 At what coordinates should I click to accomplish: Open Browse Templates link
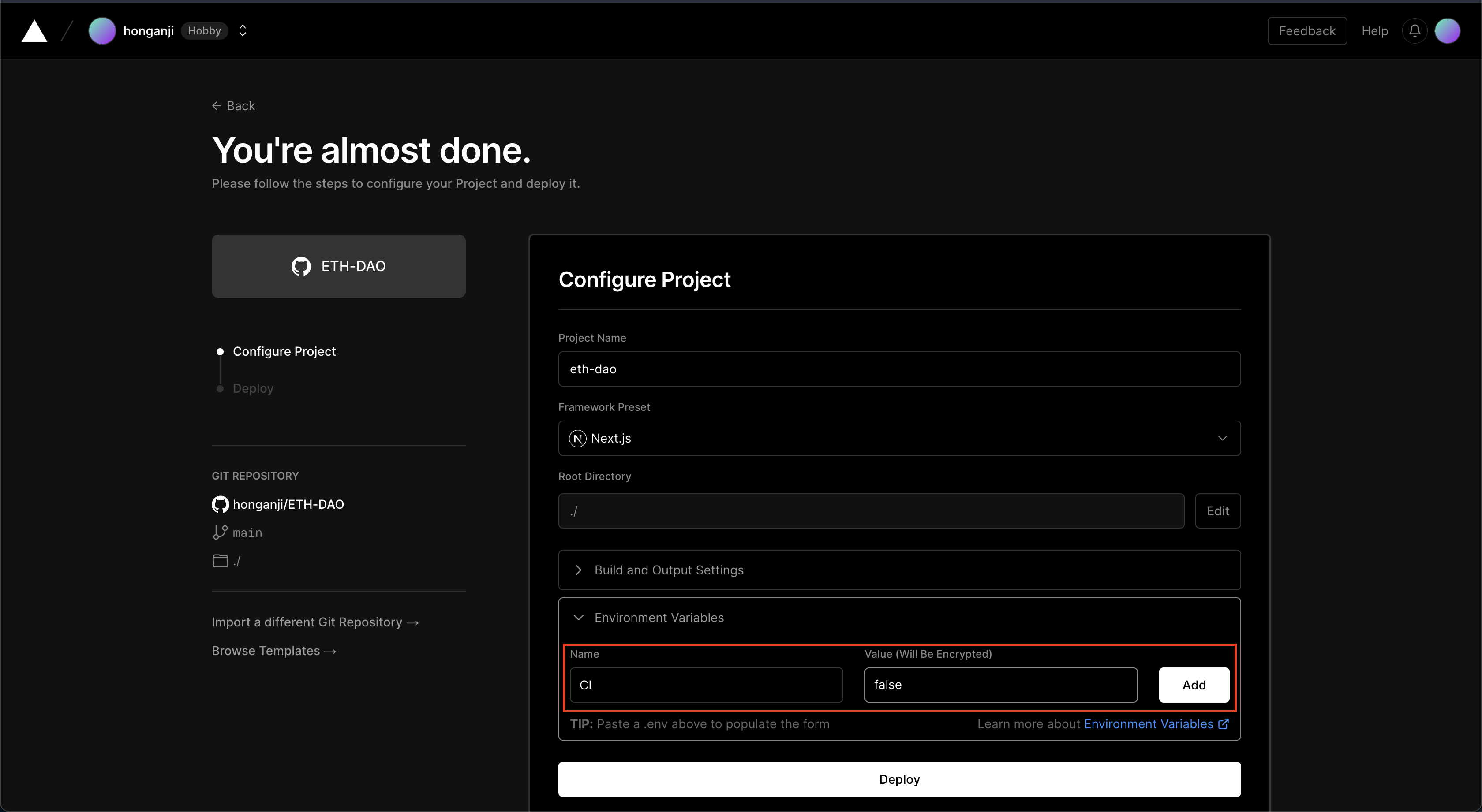click(x=274, y=651)
